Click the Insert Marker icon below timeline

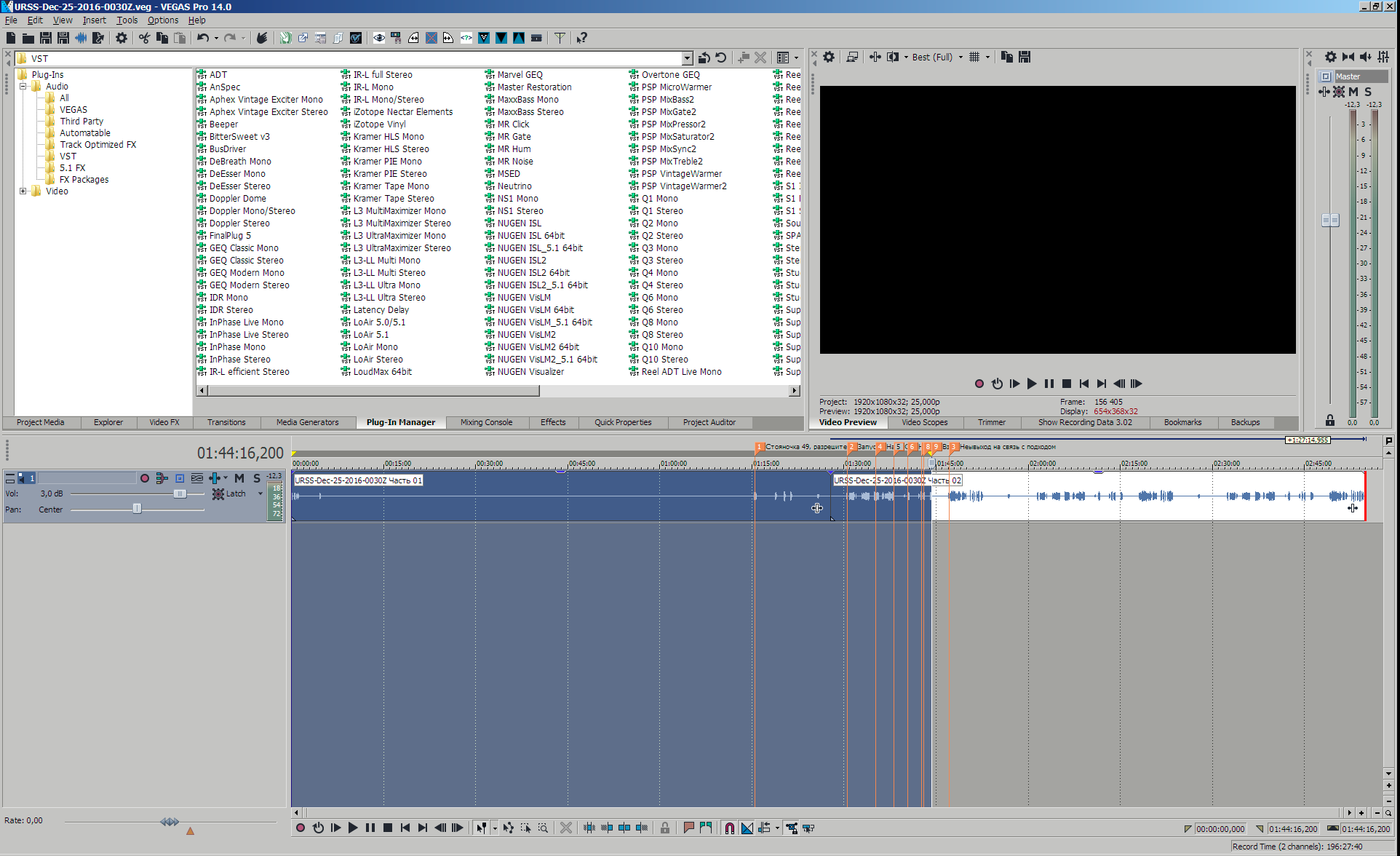(688, 828)
